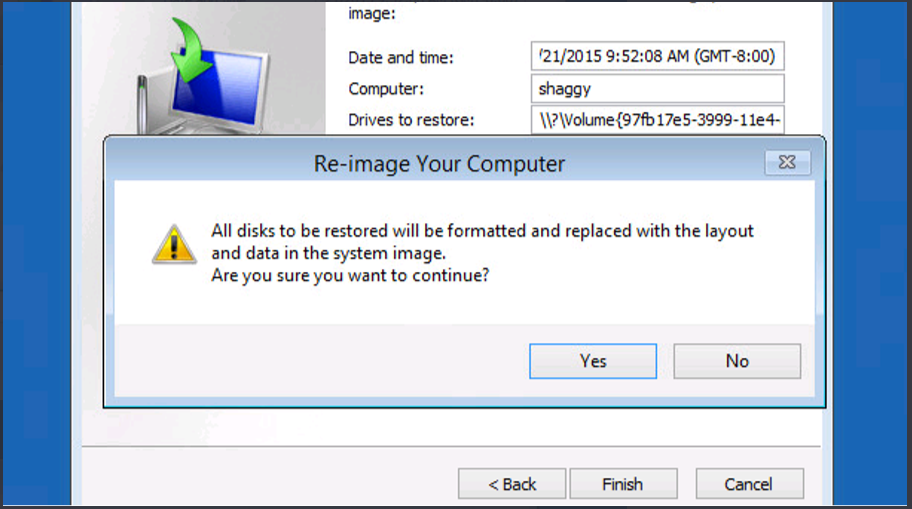Screen dimensions: 912x509
Task: Go back with the < Back button
Action: [x=512, y=484]
